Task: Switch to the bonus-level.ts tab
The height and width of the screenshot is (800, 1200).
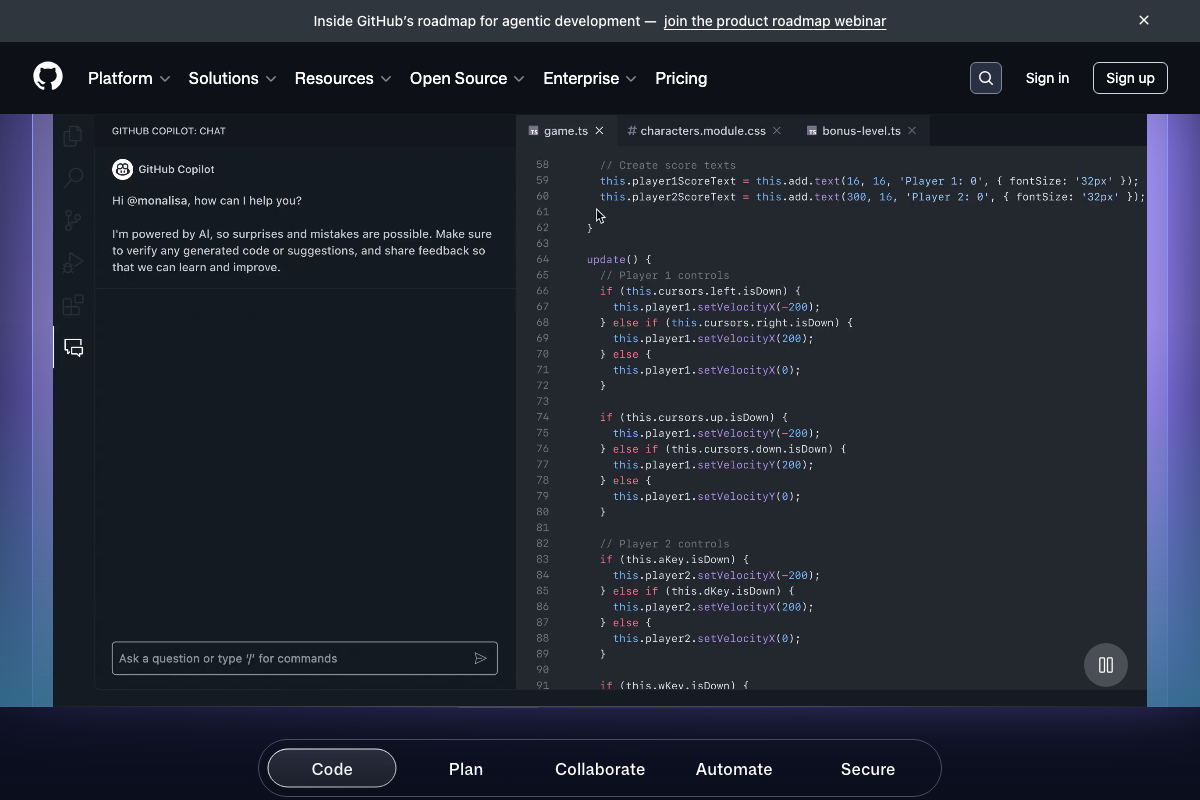Action: pyautogui.click(x=861, y=131)
